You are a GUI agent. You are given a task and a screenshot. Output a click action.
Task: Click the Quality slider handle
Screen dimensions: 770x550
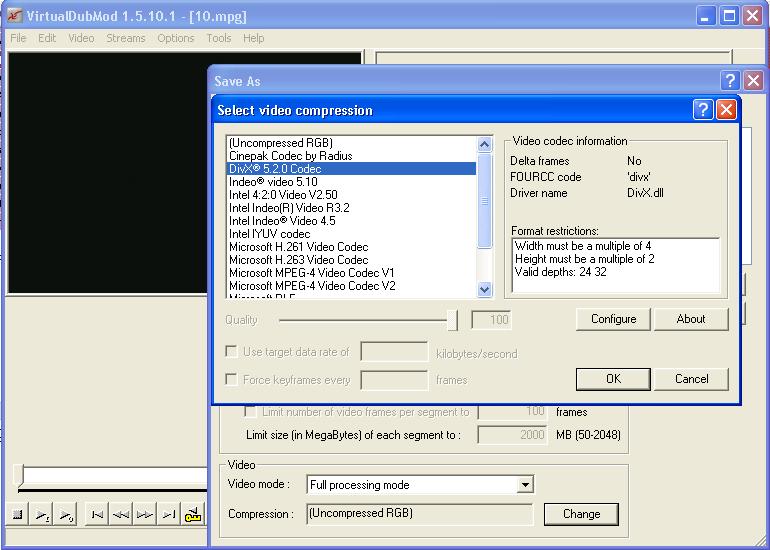(x=452, y=320)
